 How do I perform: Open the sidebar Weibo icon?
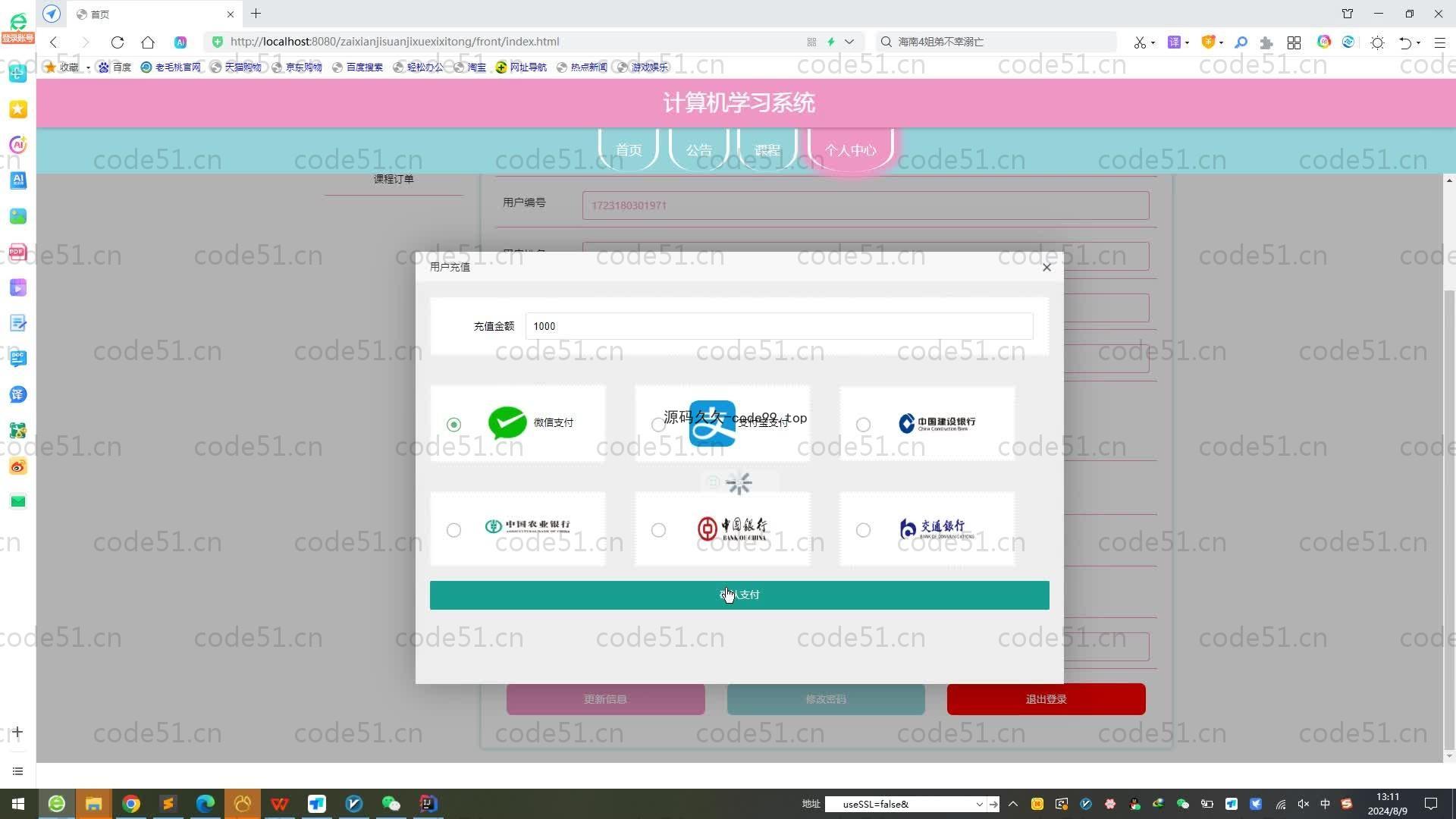point(18,466)
